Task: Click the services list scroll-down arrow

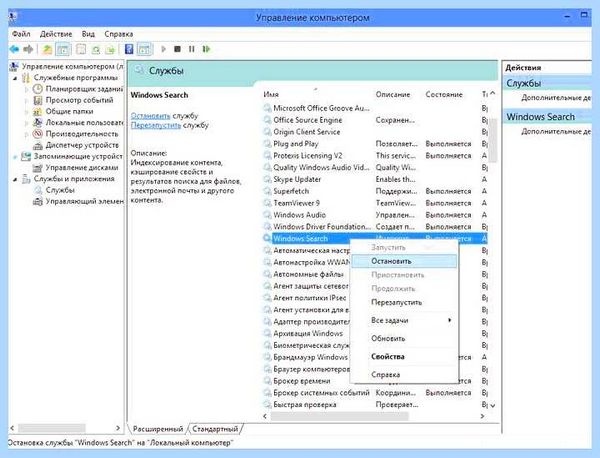Action: [x=493, y=406]
